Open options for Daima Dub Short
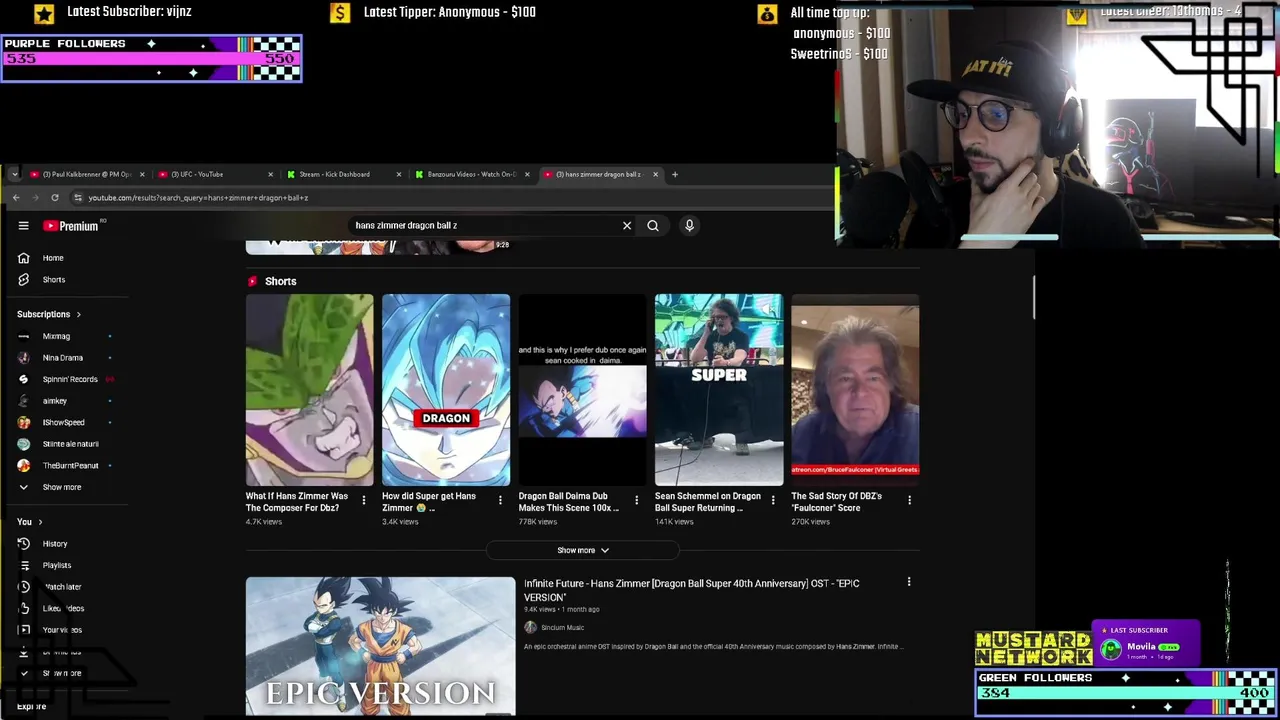 [636, 500]
